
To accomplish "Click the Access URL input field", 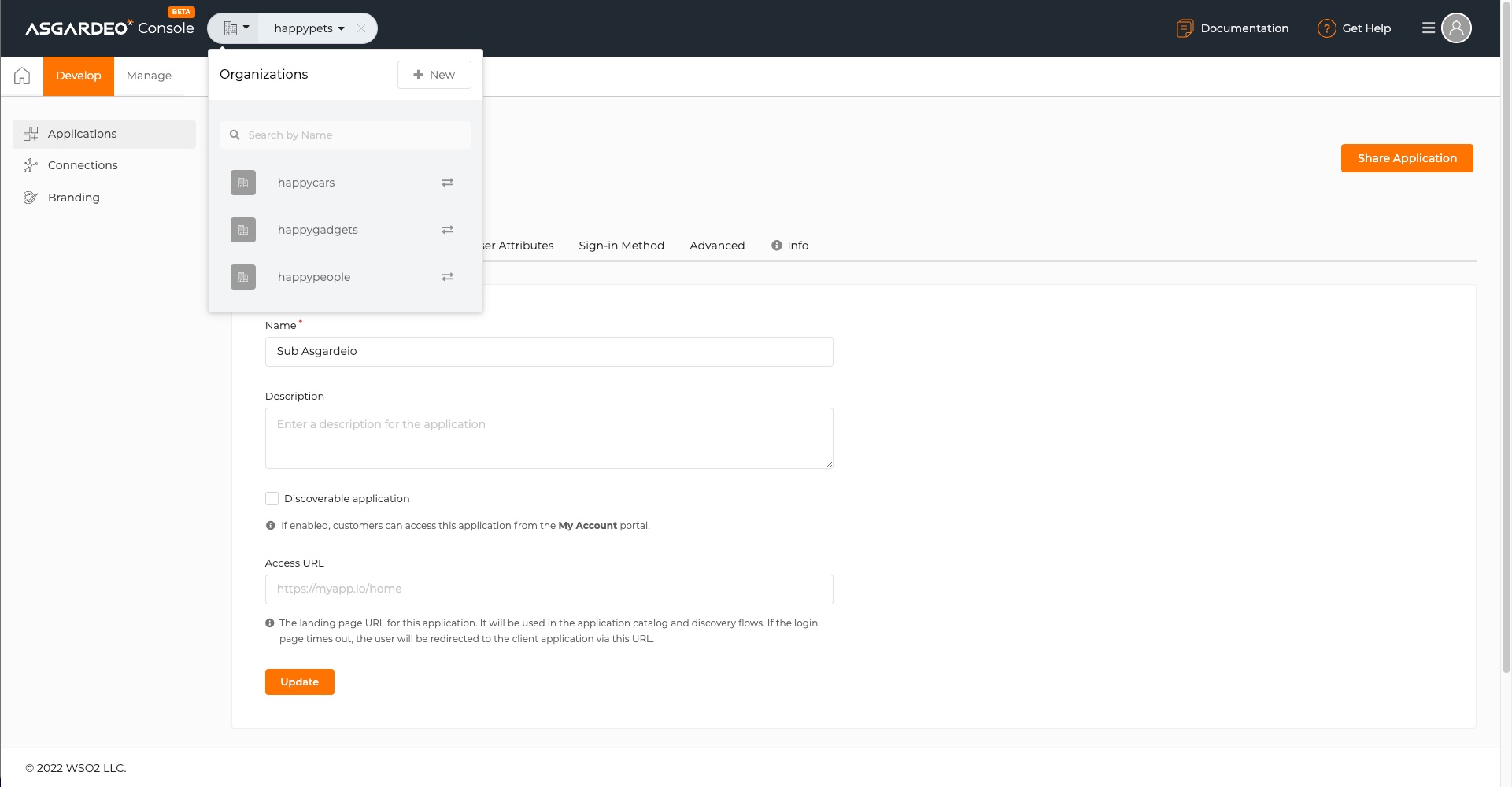I will coord(549,589).
